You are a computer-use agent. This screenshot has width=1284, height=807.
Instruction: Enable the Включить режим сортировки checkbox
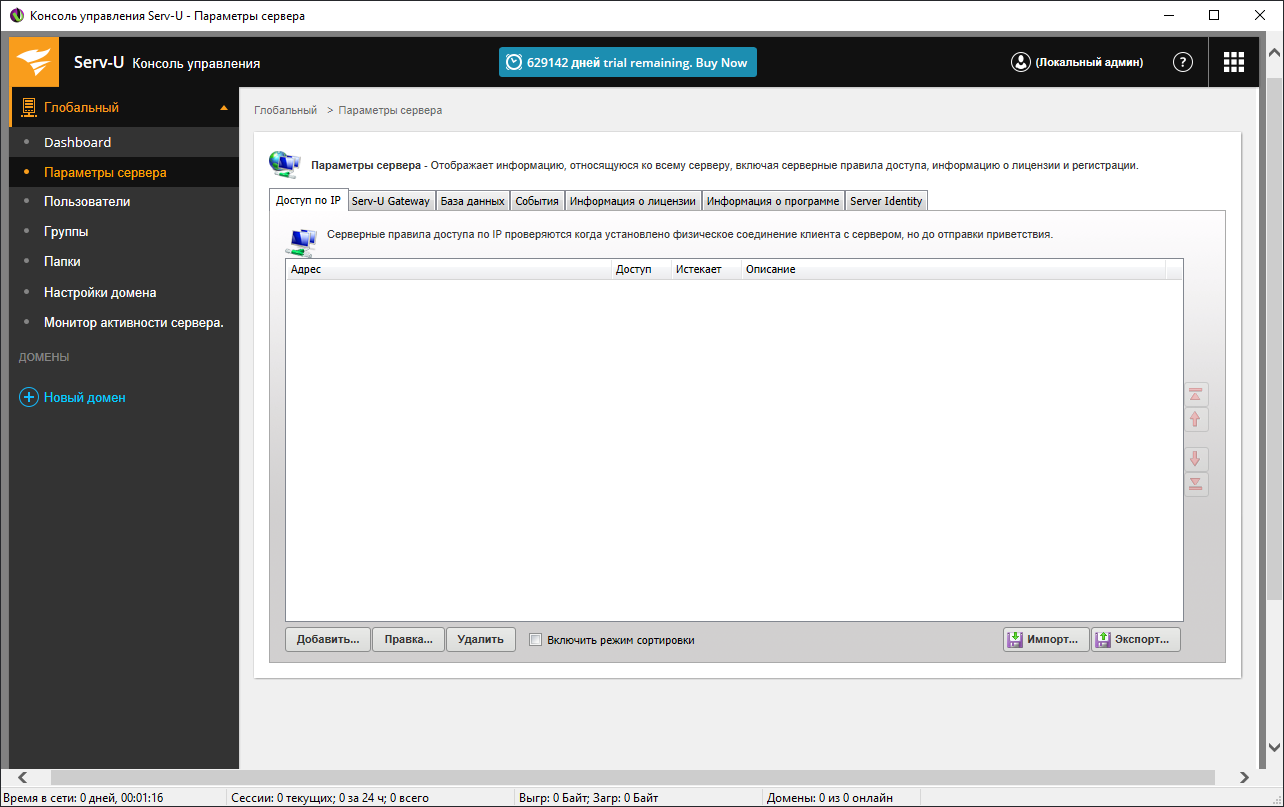(x=535, y=640)
